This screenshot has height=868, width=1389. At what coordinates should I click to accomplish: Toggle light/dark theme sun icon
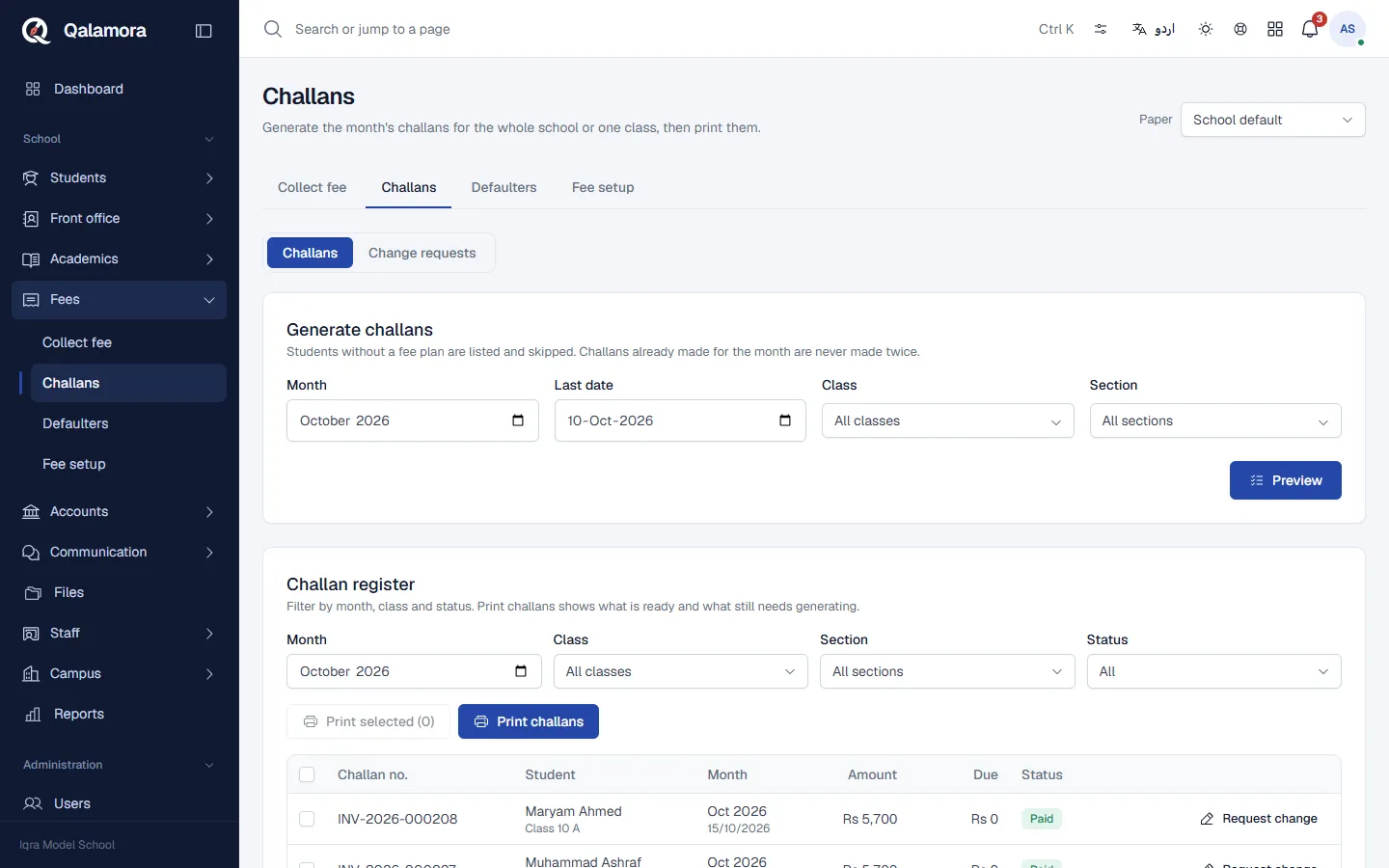pos(1206,29)
